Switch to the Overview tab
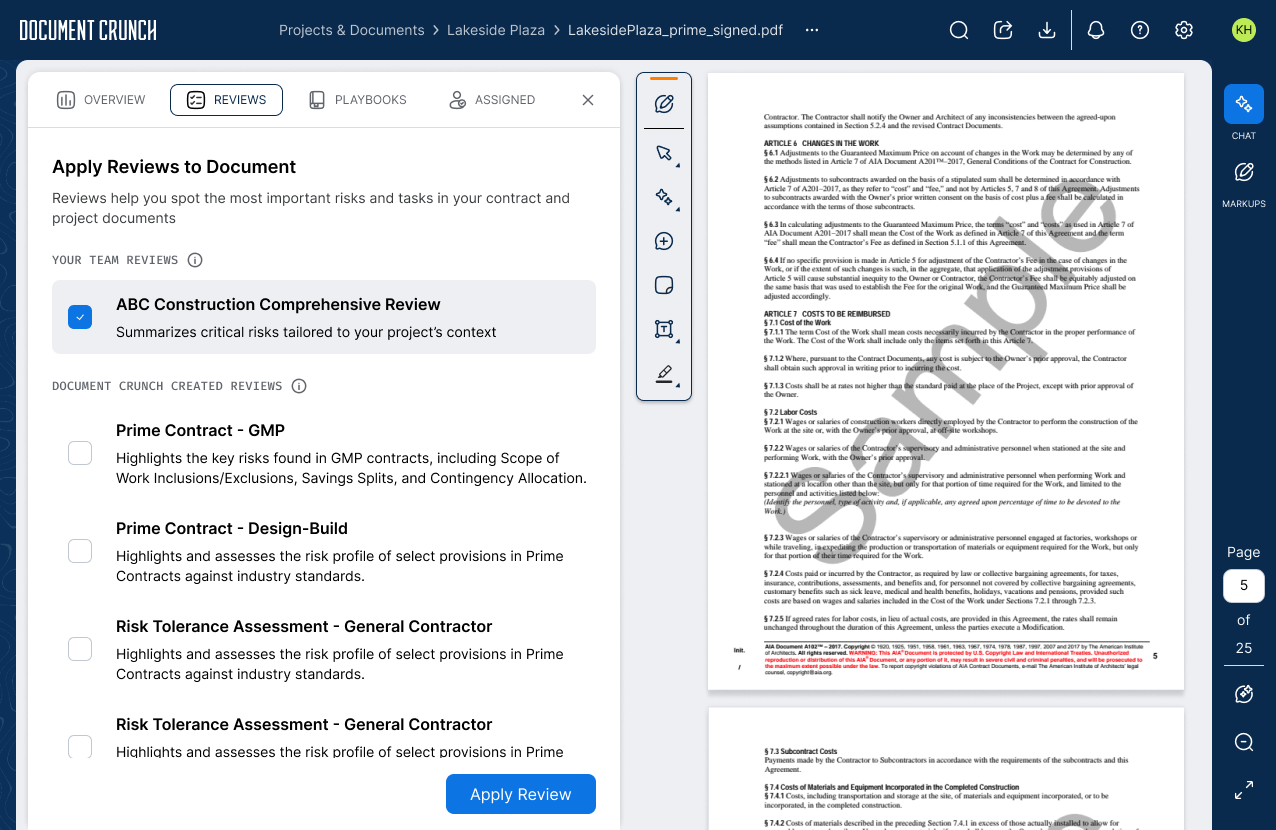 click(x=101, y=100)
